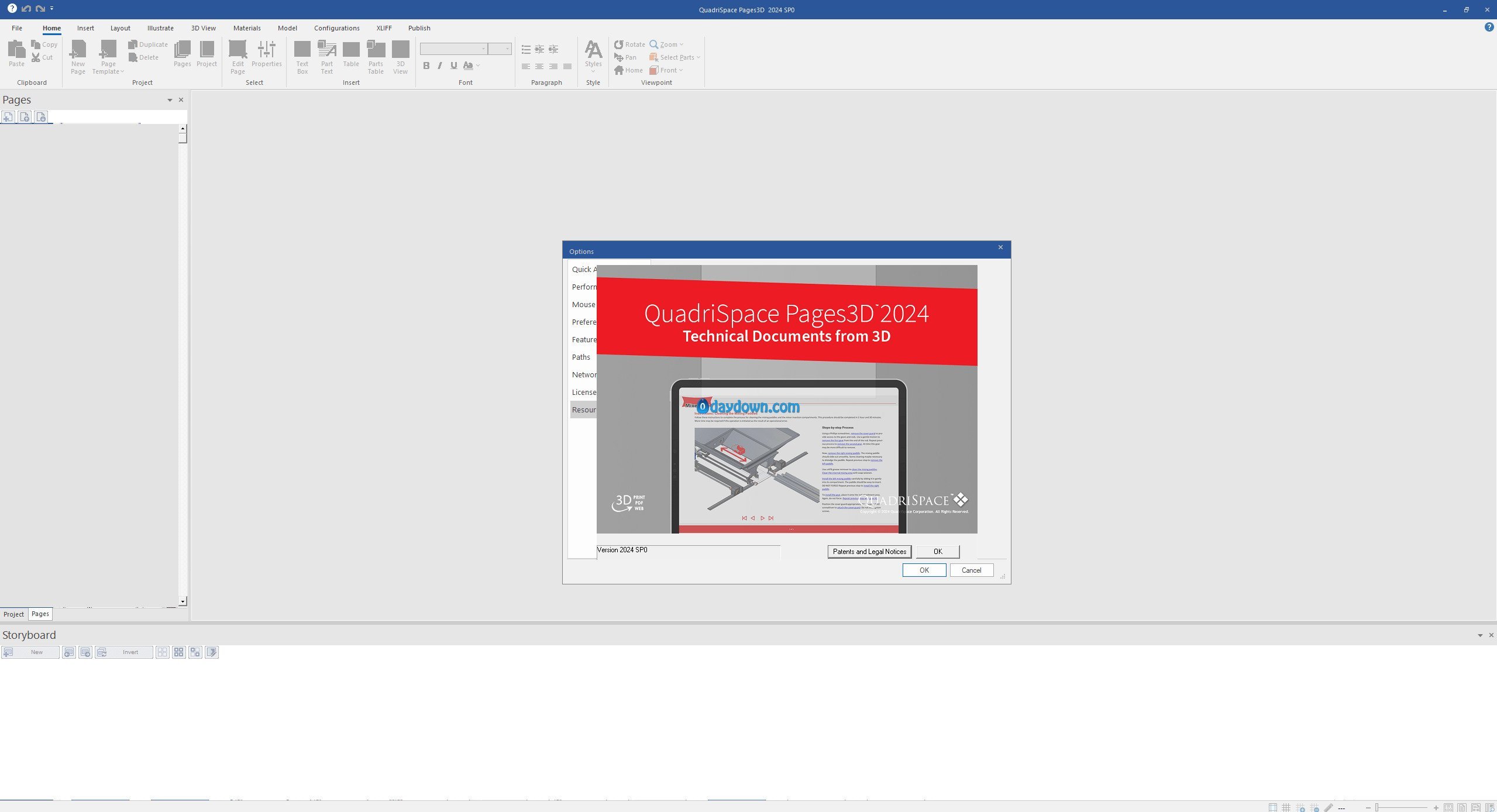Switch to the Project tab below Pages panel
This screenshot has width=1497, height=812.
13,614
